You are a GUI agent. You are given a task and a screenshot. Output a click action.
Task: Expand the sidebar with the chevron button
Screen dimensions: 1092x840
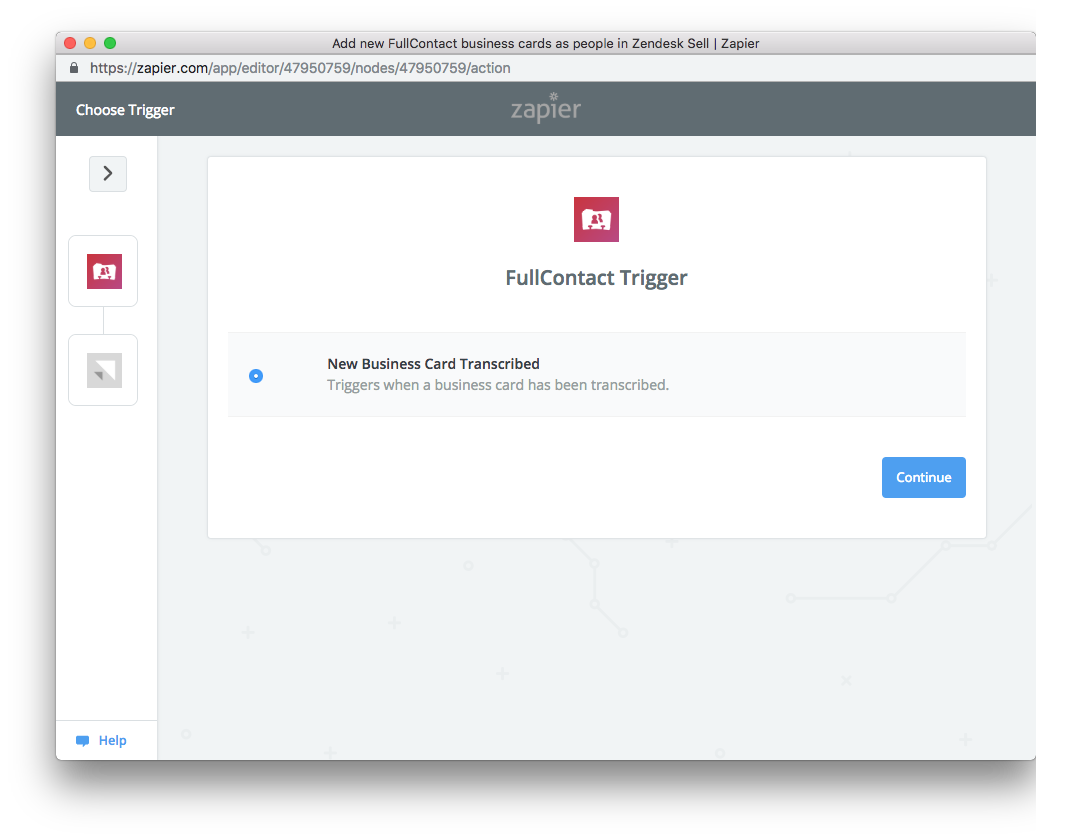click(108, 173)
